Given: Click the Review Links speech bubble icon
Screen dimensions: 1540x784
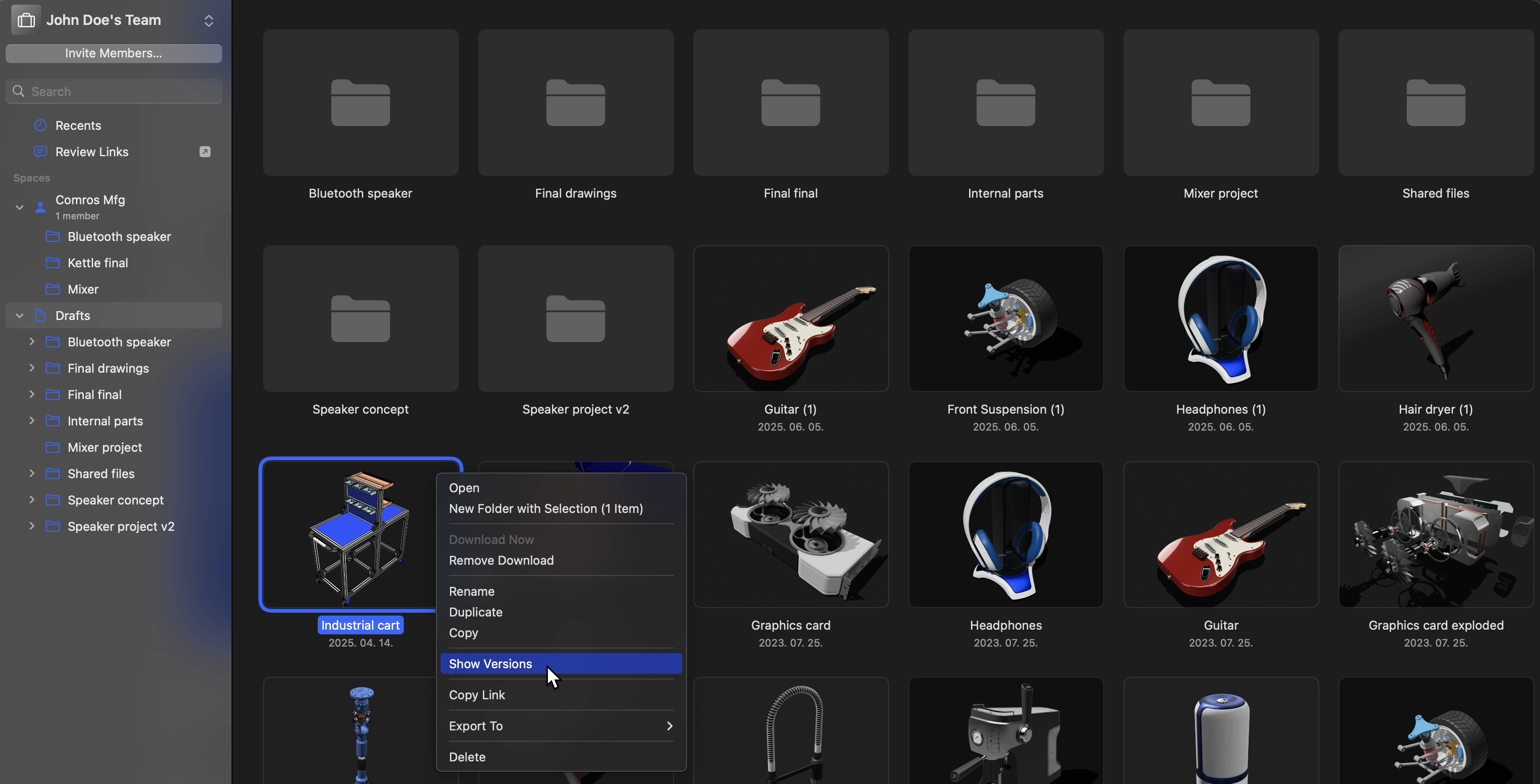Looking at the screenshot, I should click(40, 152).
